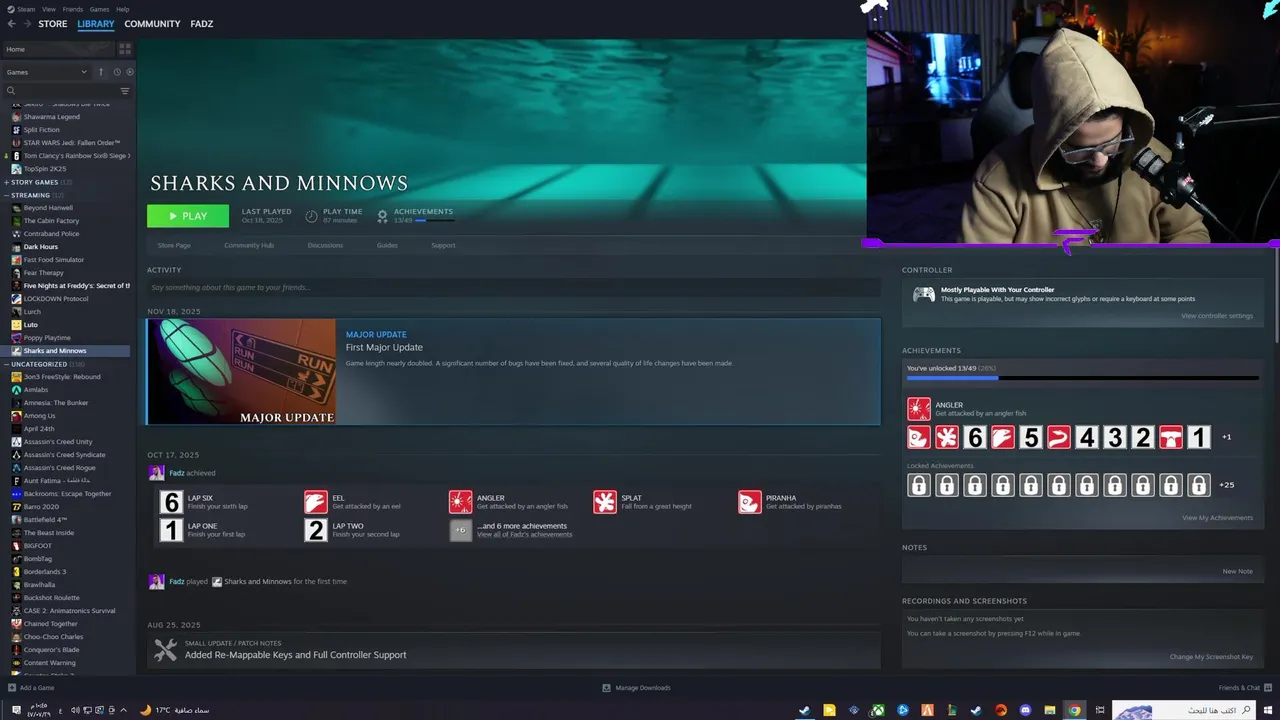
Task: Click the green PLAY button
Action: pyautogui.click(x=188, y=216)
